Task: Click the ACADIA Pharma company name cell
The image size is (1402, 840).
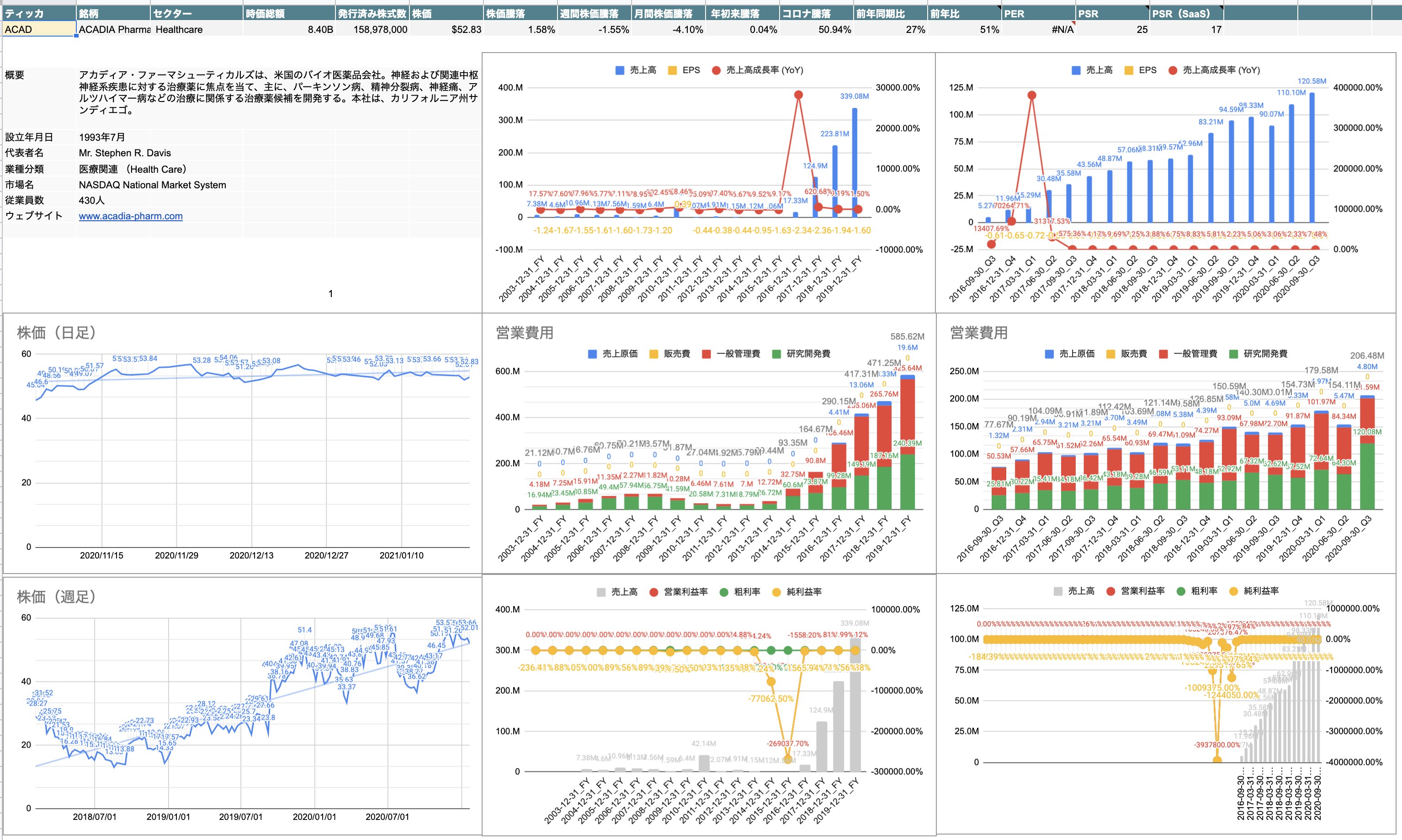Action: coord(113,29)
